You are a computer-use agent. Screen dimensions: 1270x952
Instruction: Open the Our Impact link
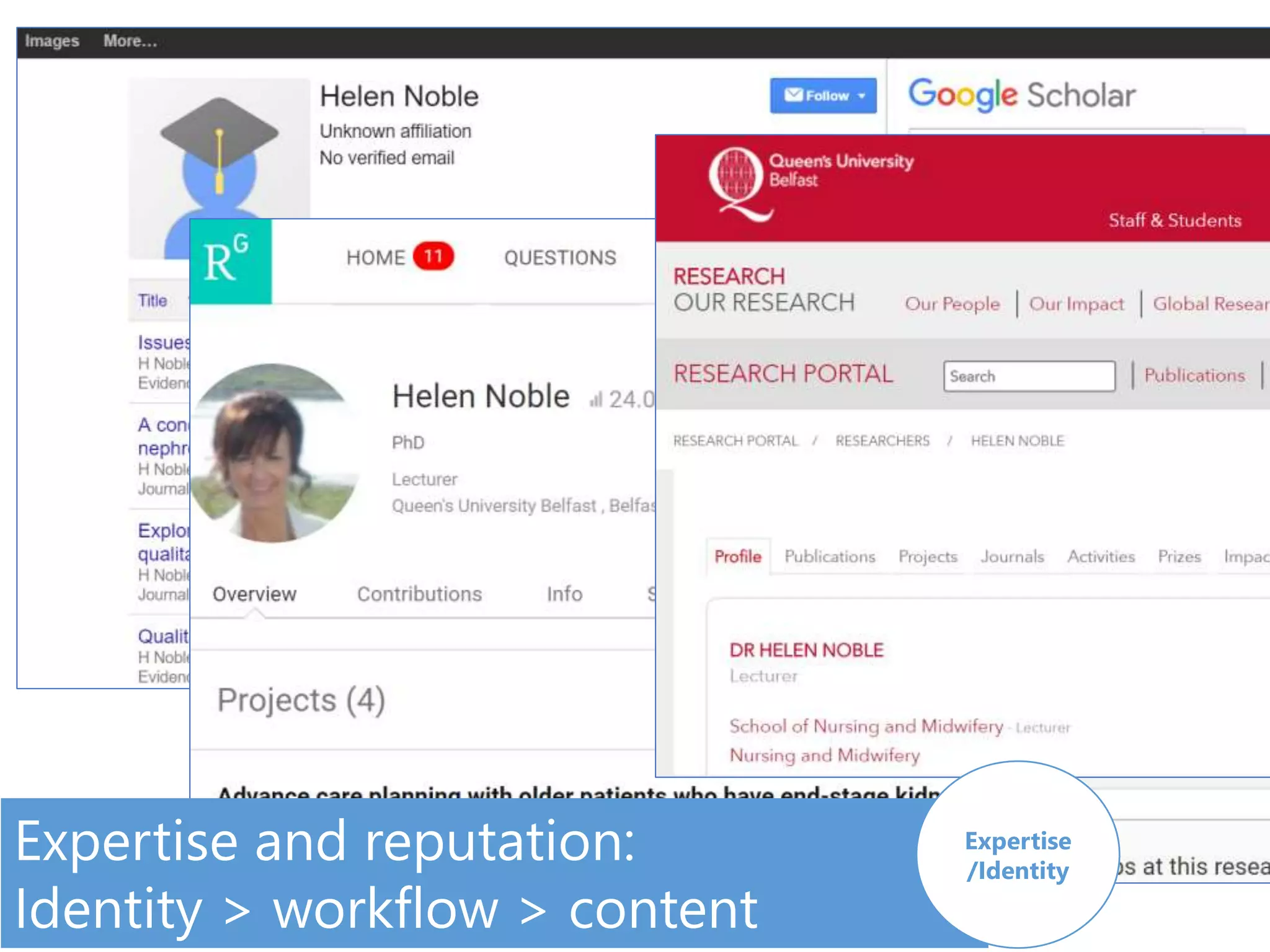coord(1077,304)
